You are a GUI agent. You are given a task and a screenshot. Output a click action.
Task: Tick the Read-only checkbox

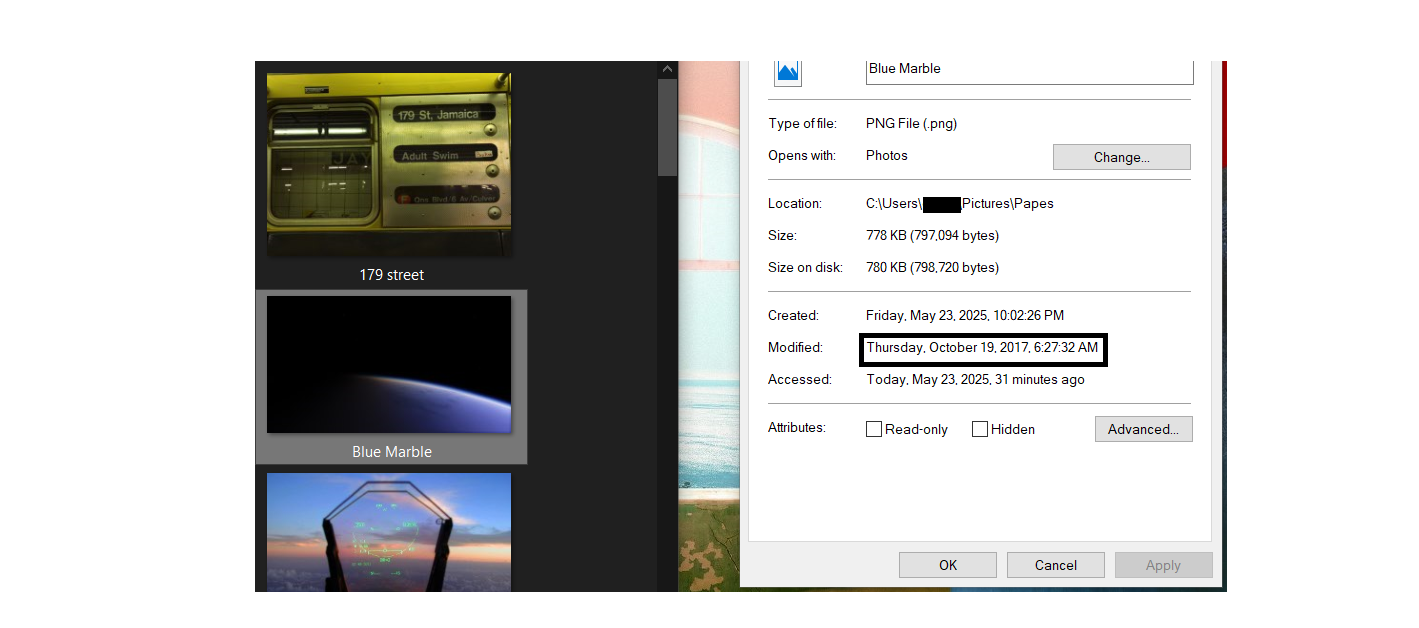874,429
